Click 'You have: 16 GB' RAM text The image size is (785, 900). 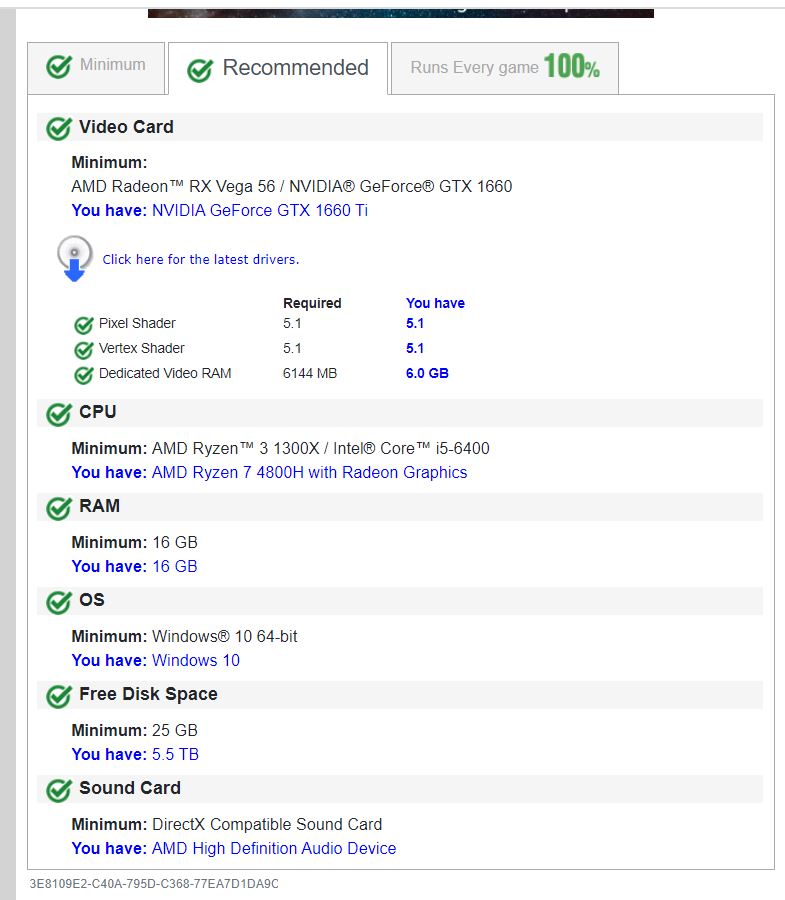pyautogui.click(x=134, y=567)
